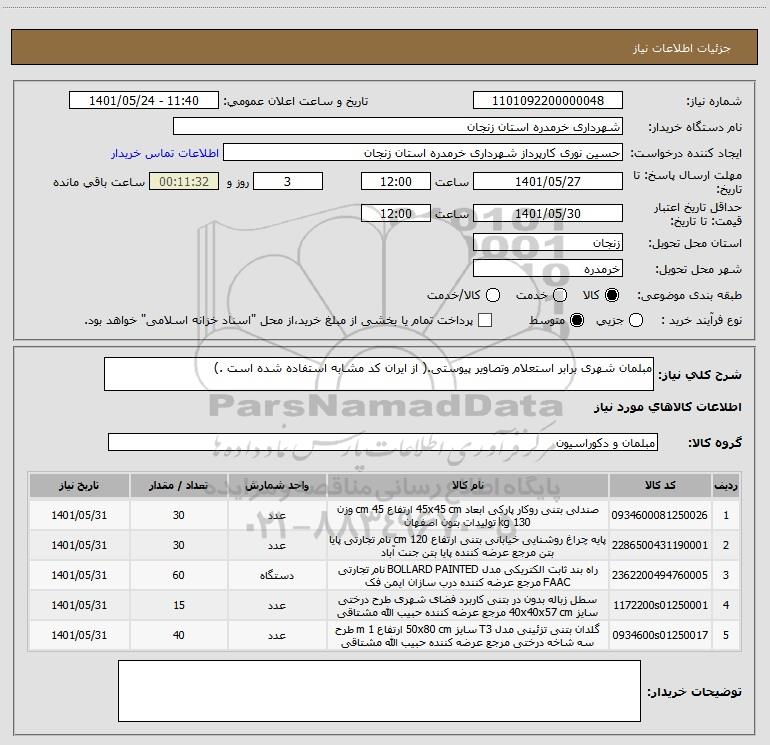Screen dimensions: 770x745
Task: Click unit دستگاه in row 3
Action: point(277,576)
